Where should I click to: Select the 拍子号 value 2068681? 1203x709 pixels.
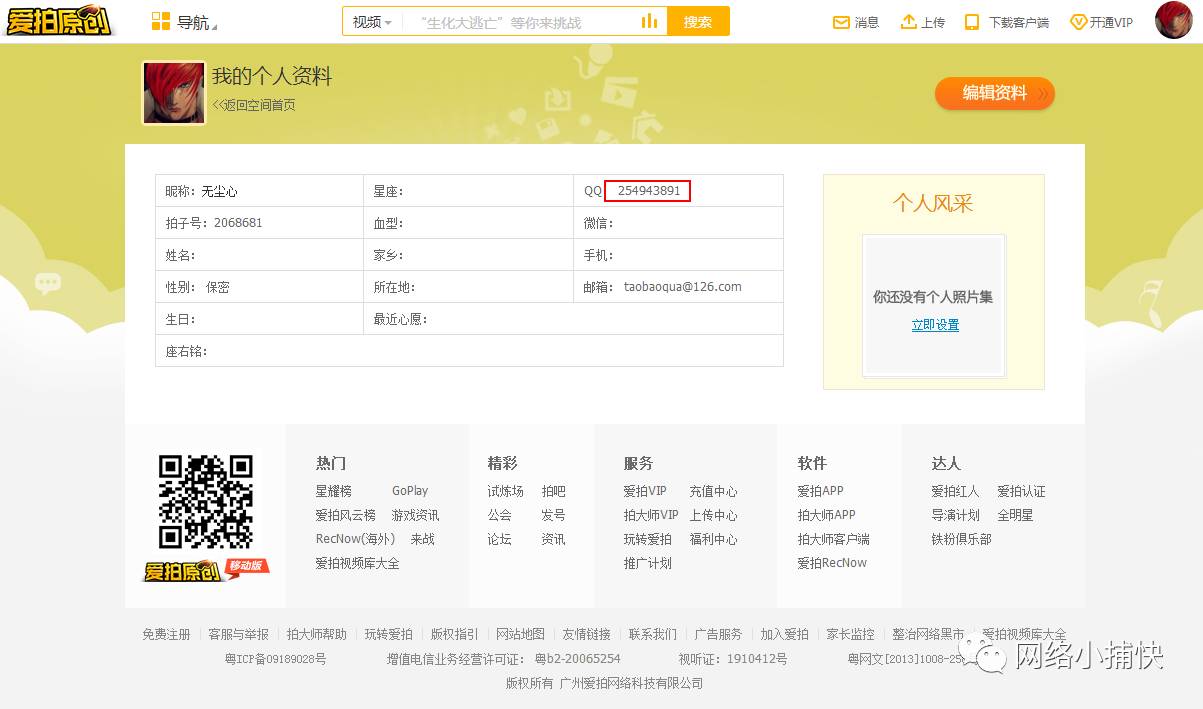(x=238, y=223)
